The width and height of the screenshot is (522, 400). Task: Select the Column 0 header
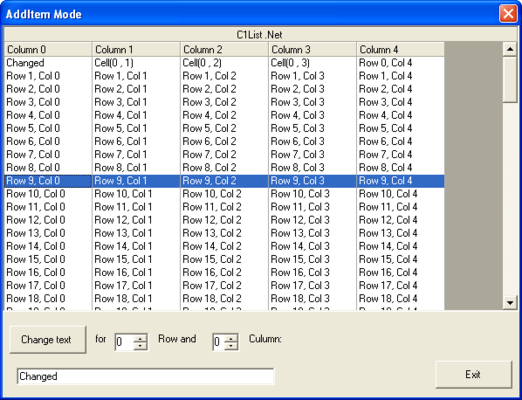click(x=48, y=49)
